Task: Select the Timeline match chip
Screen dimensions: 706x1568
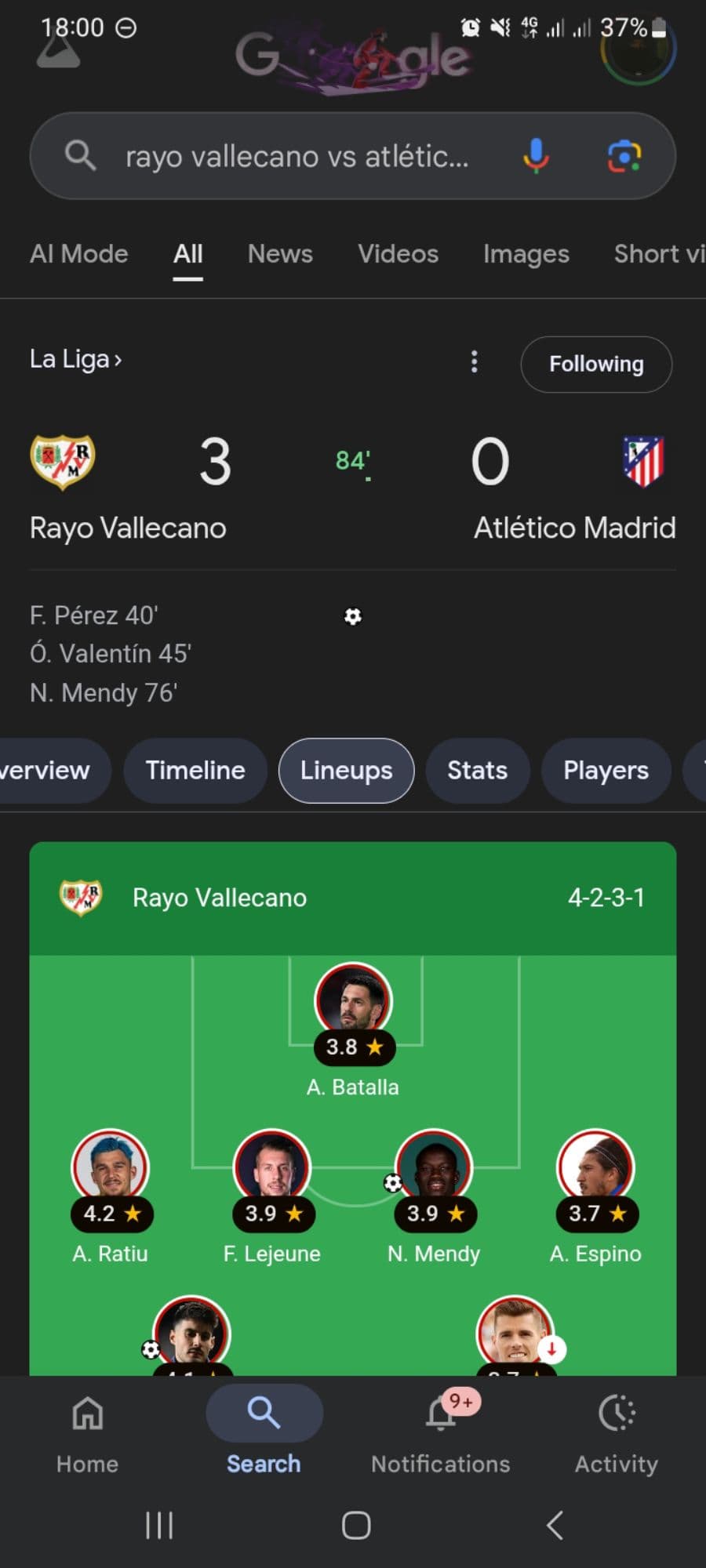Action: coord(195,770)
